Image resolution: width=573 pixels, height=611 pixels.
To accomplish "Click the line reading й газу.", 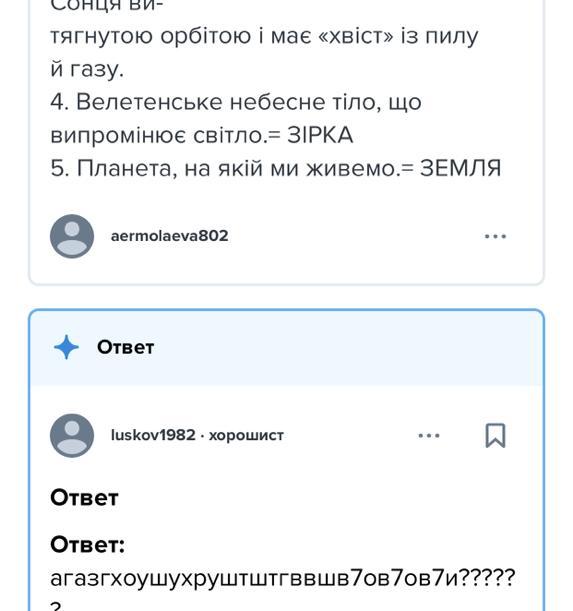I will 87,70.
